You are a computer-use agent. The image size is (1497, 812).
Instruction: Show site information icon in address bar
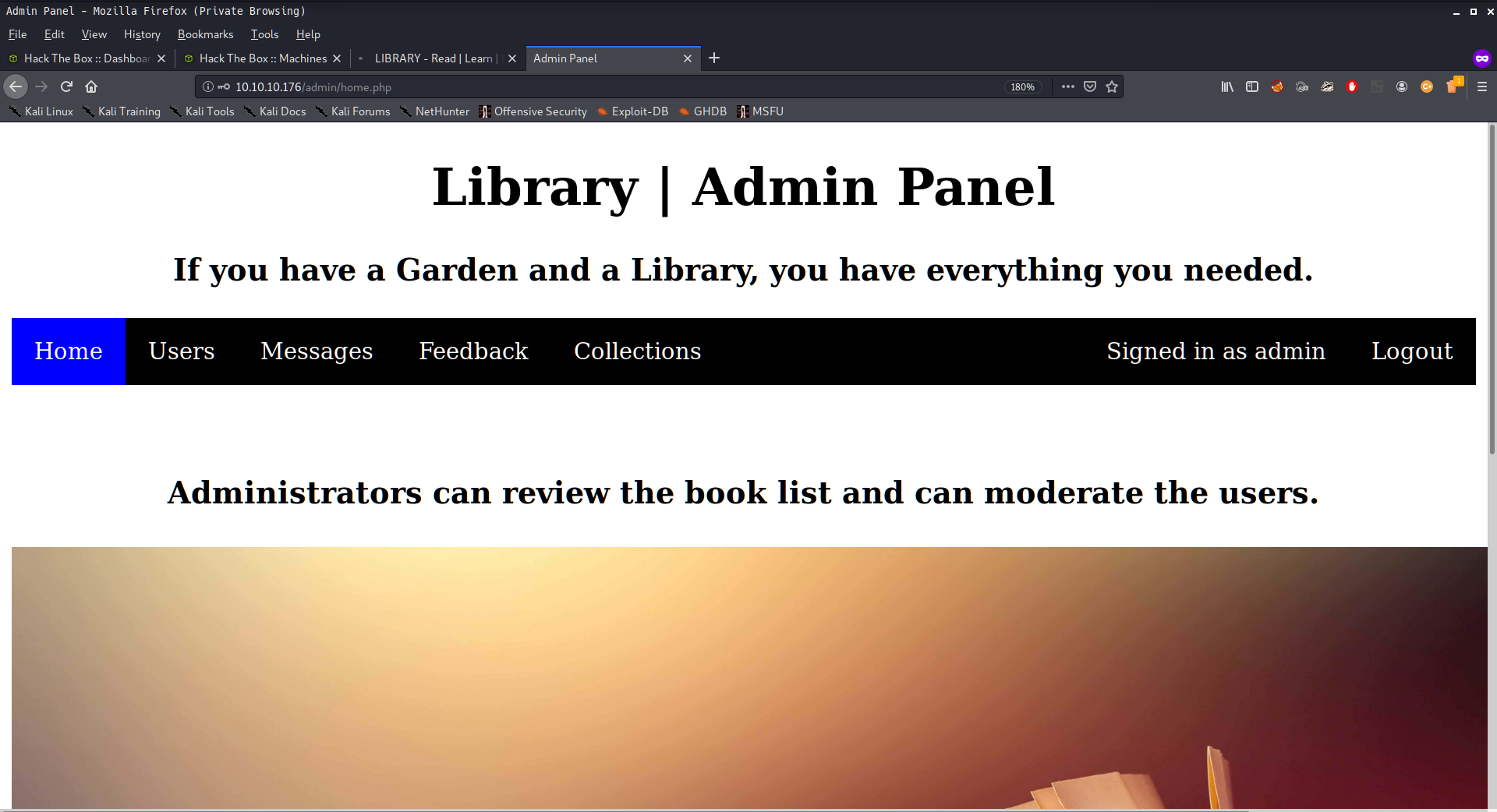[208, 86]
